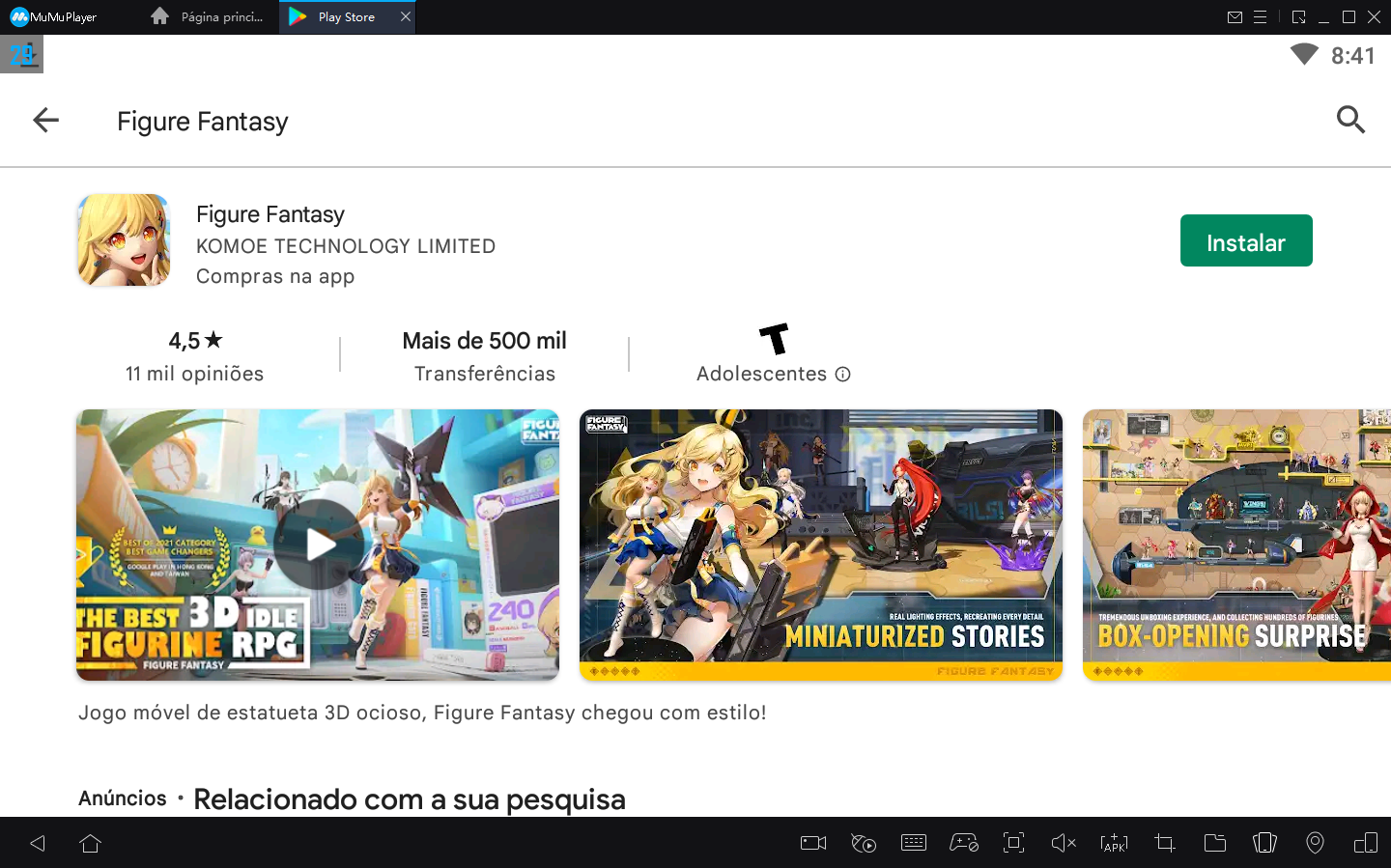Install an APK with the APK icon

1114,843
